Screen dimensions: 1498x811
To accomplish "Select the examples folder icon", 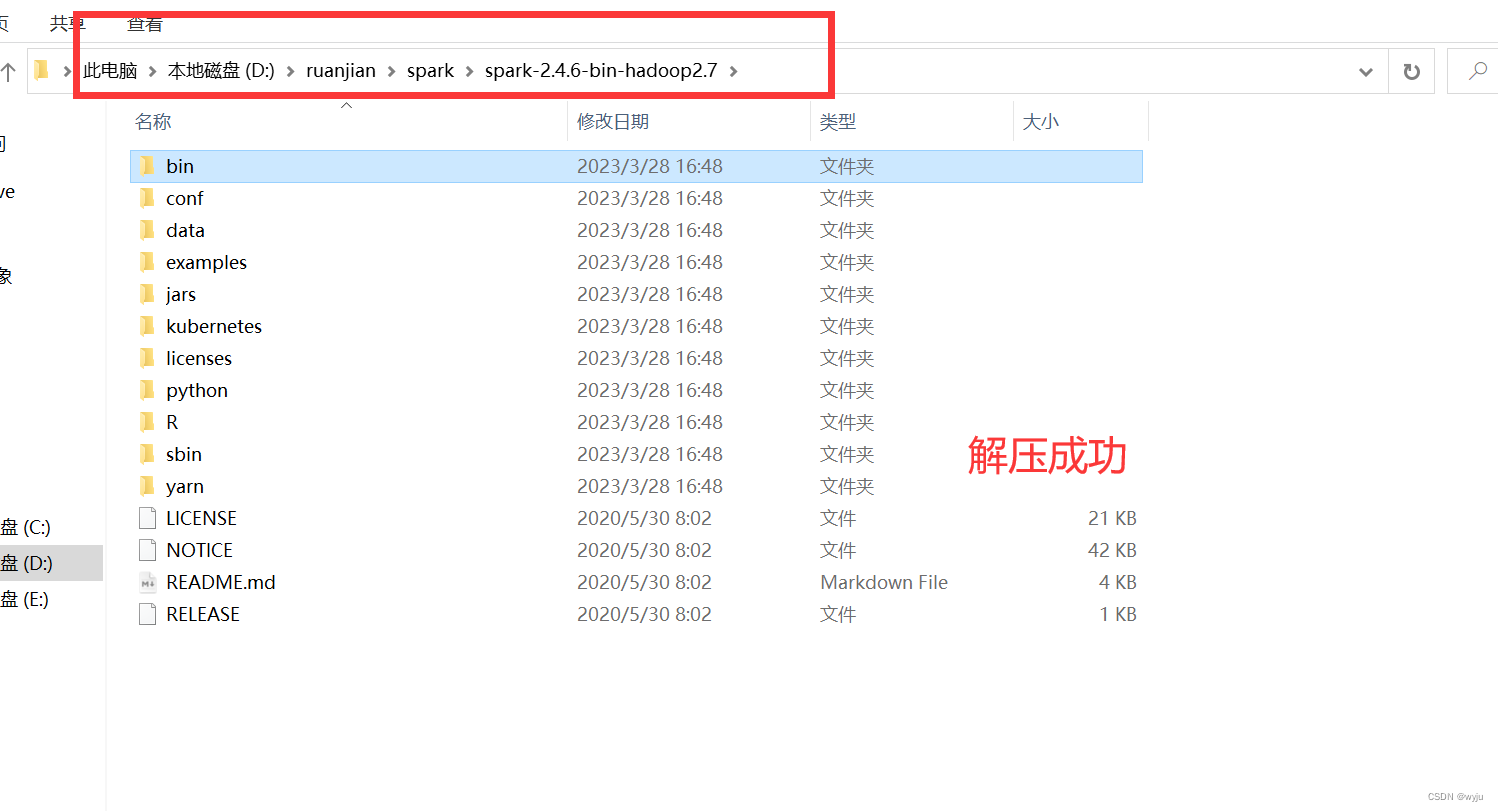I will [147, 262].
